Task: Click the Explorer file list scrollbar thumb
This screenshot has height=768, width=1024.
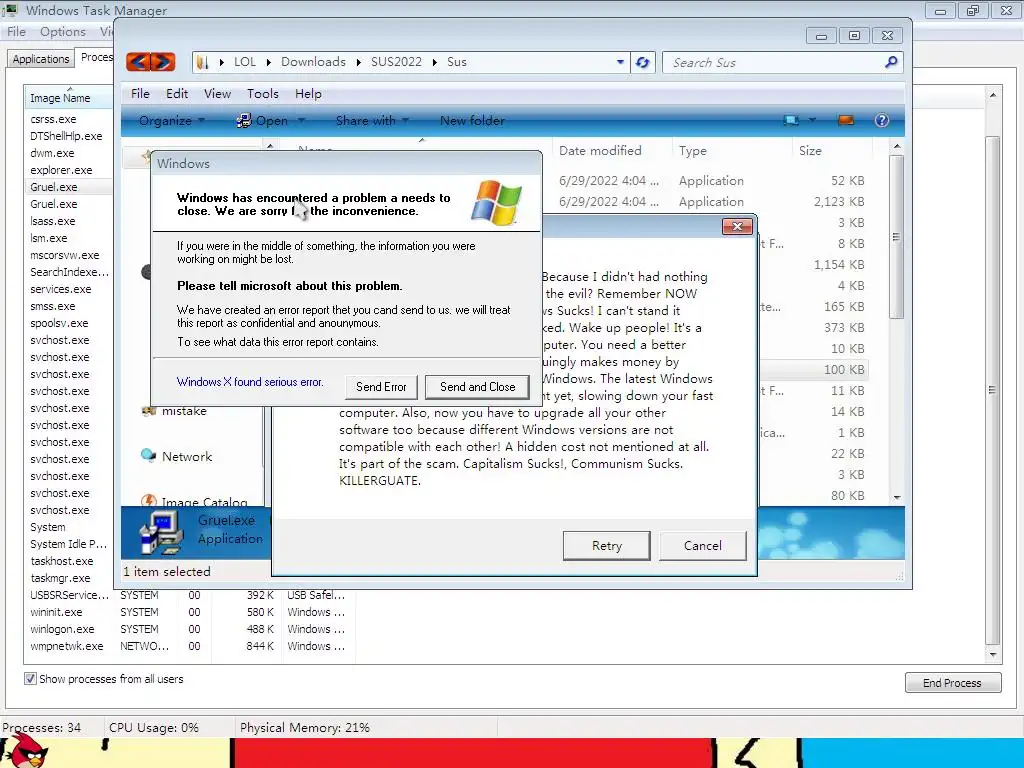Action: click(x=897, y=236)
